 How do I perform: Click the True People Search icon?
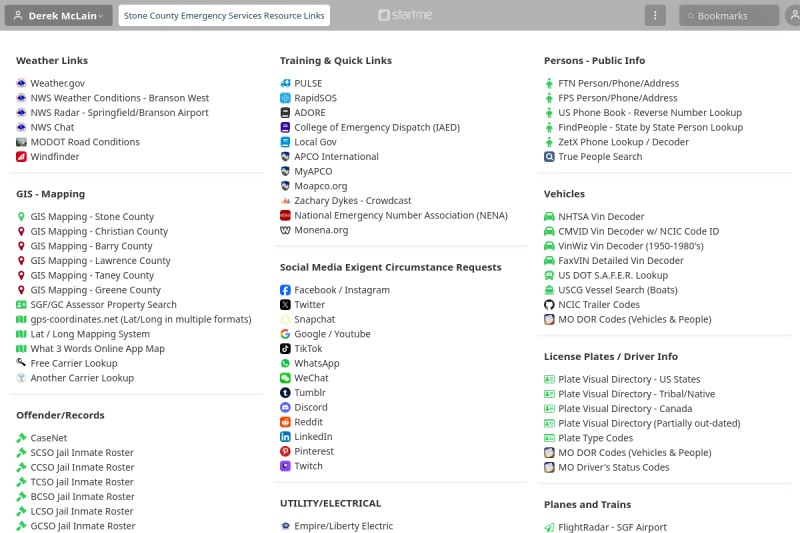click(549, 157)
